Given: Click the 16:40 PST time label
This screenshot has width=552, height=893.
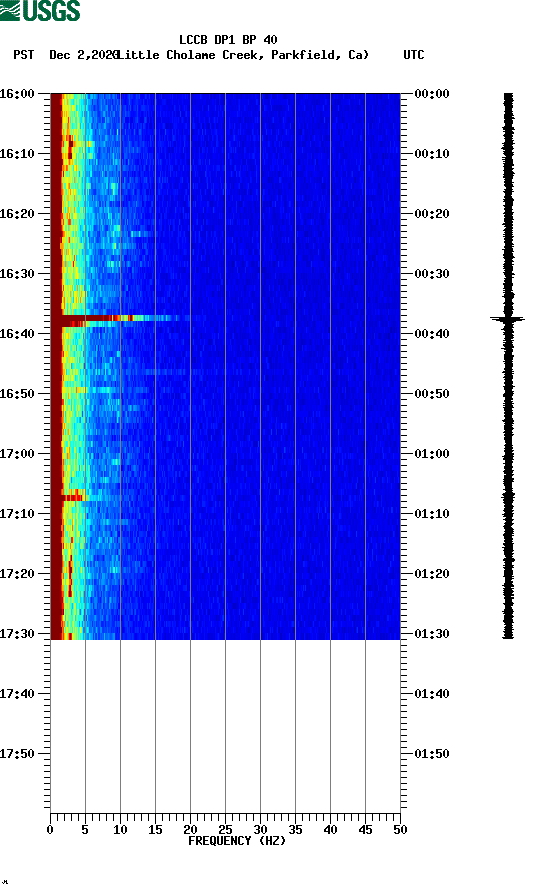Looking at the screenshot, I should tap(17, 334).
